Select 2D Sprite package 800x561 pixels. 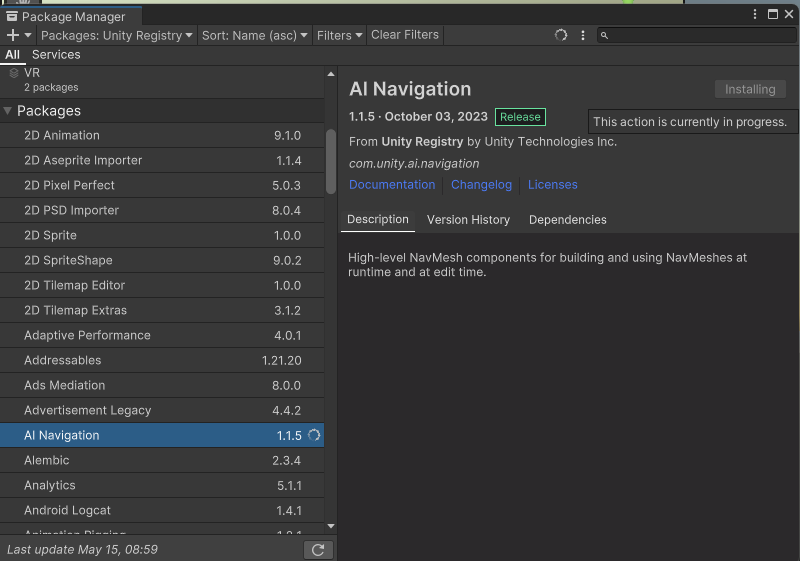[x=162, y=235]
